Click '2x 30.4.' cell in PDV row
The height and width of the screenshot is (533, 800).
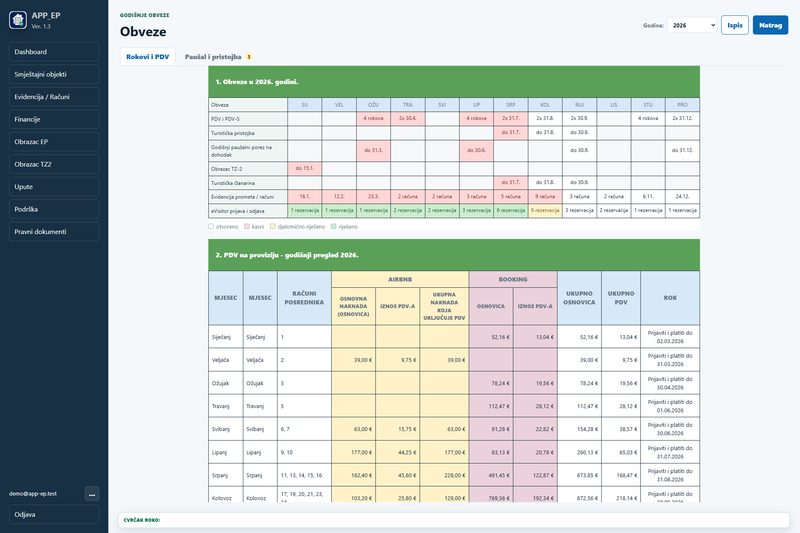coord(408,118)
